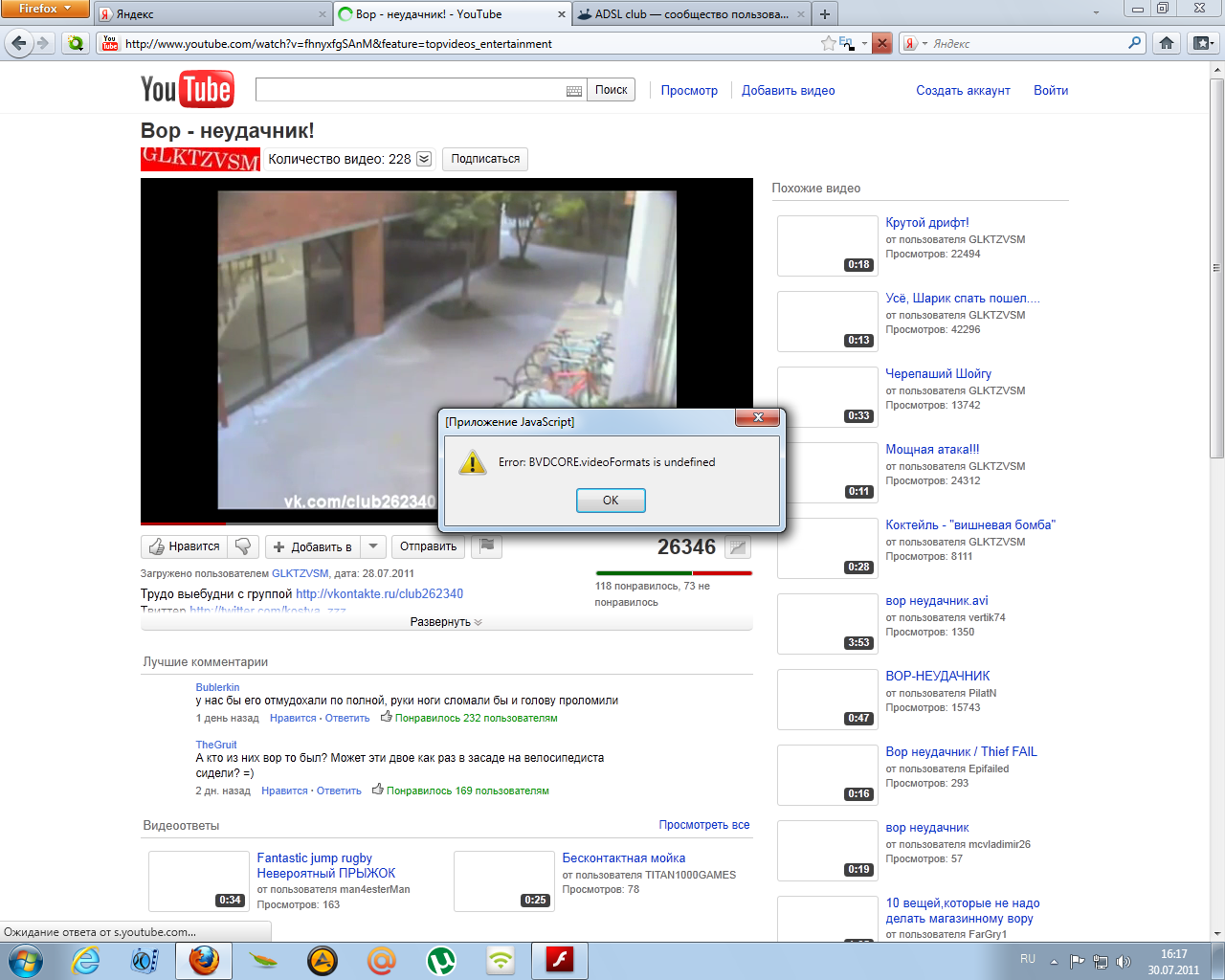1225x980 pixels.
Task: Click the on-screen keyboard icon in YouTube search
Action: tap(573, 91)
